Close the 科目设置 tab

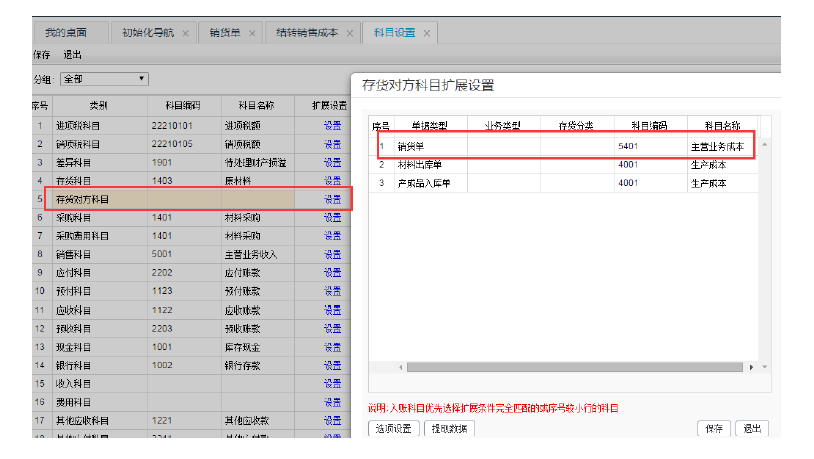click(x=427, y=33)
